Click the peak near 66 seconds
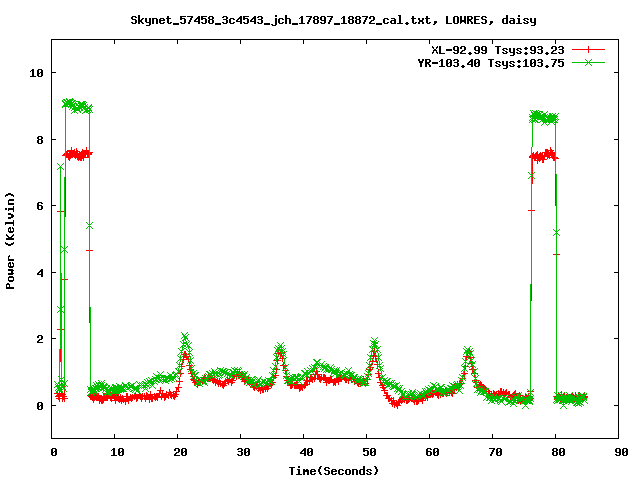The width and height of the screenshot is (640, 480). (468, 351)
